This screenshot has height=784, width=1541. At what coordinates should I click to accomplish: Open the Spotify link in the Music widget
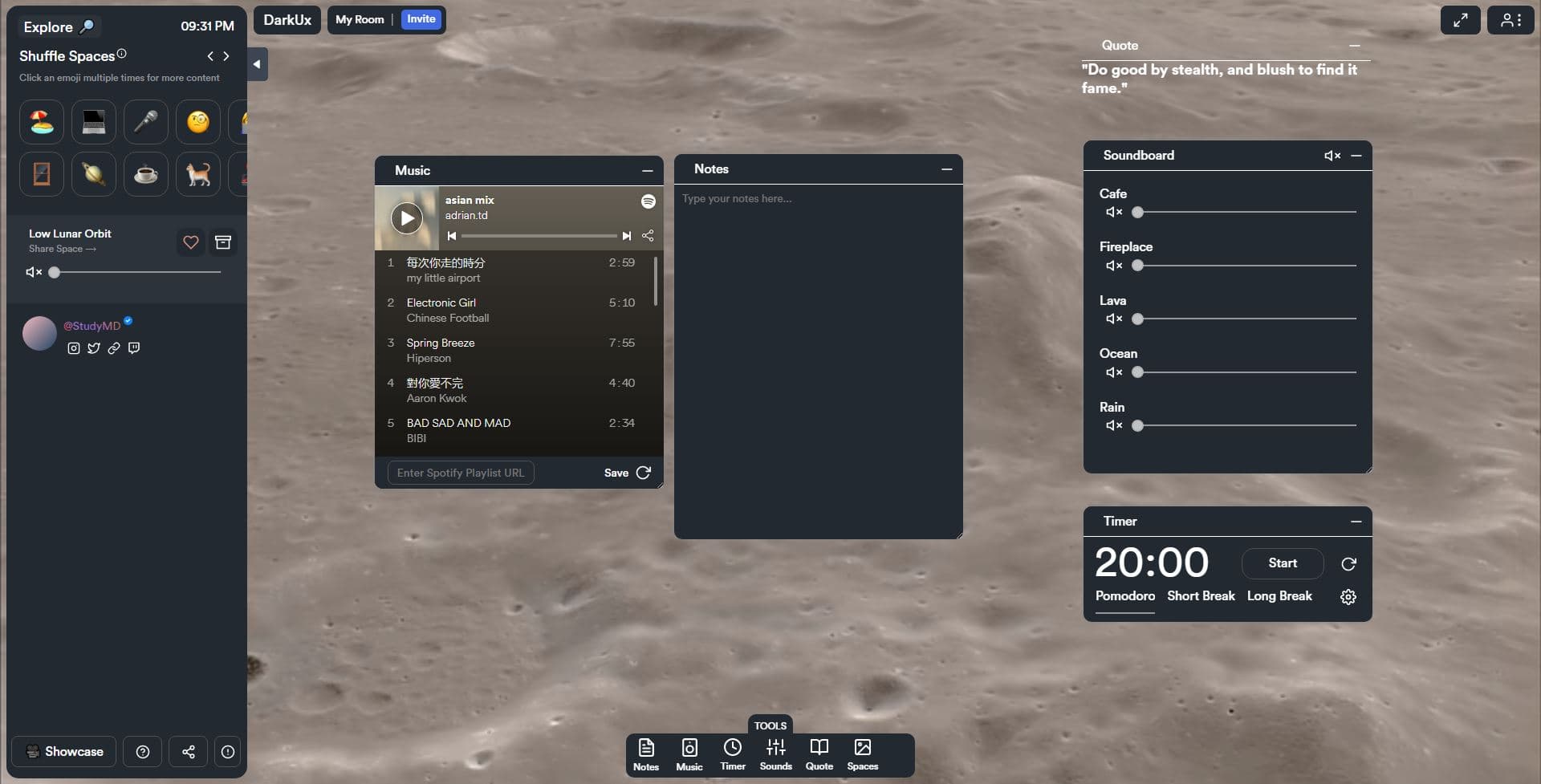[x=649, y=201]
